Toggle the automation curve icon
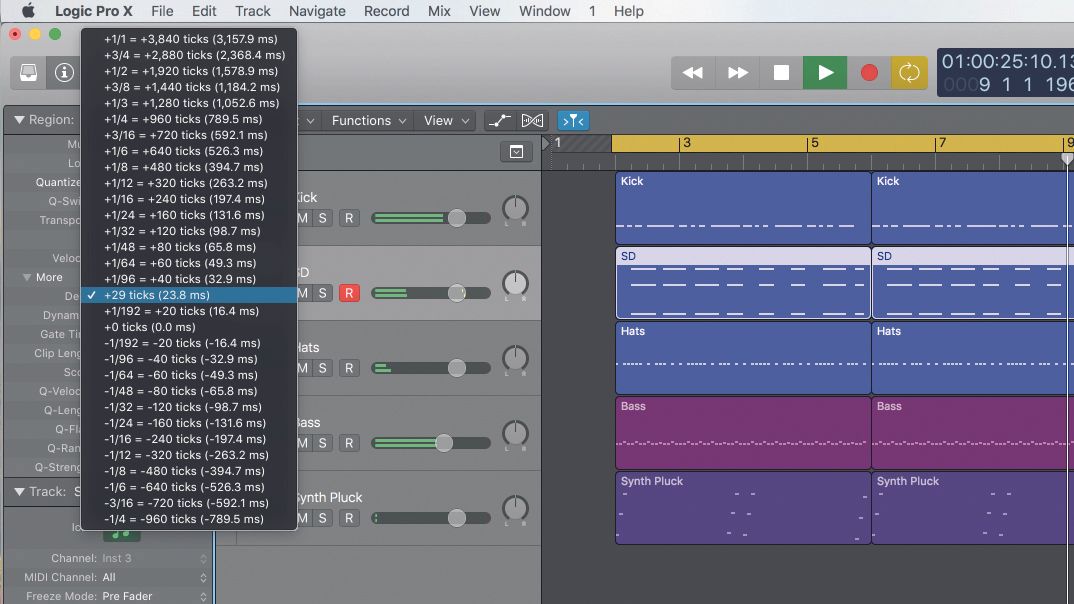 [x=499, y=121]
